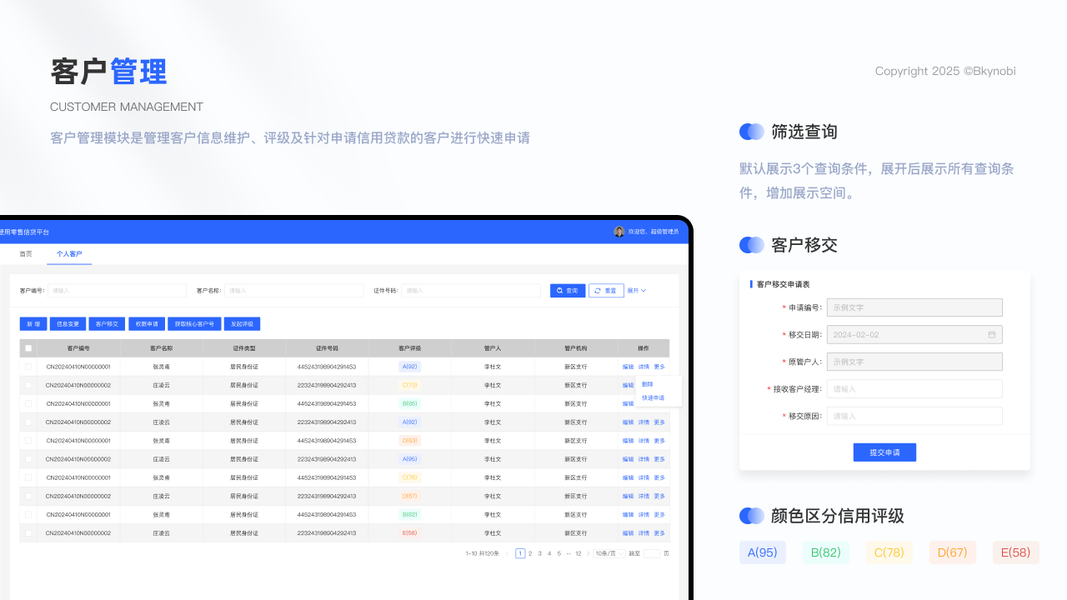Image resolution: width=1067 pixels, height=600 pixels.
Task: Click the user avatar in the header
Action: click(619, 231)
